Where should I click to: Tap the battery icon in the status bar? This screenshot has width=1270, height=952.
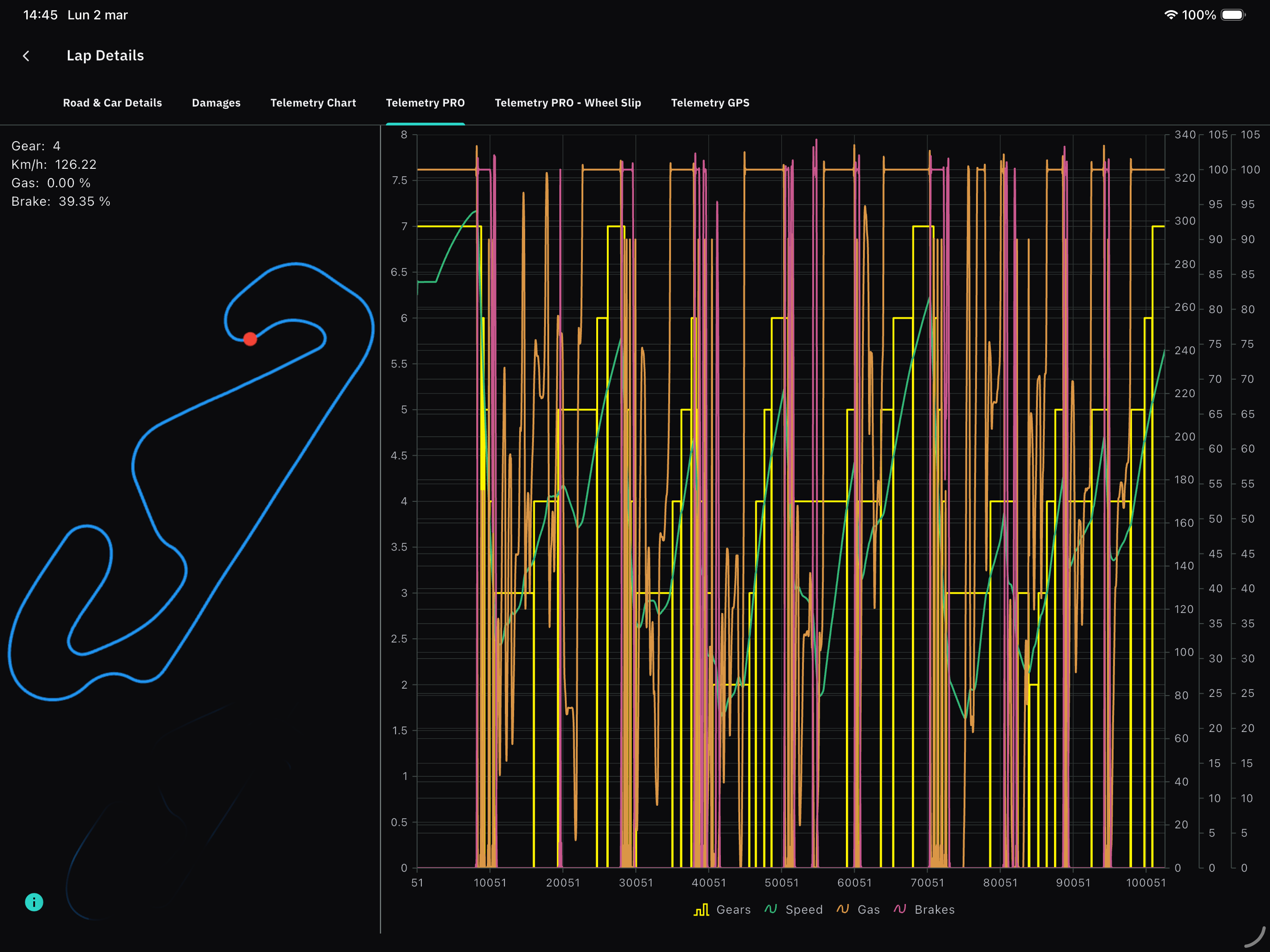point(1233,15)
